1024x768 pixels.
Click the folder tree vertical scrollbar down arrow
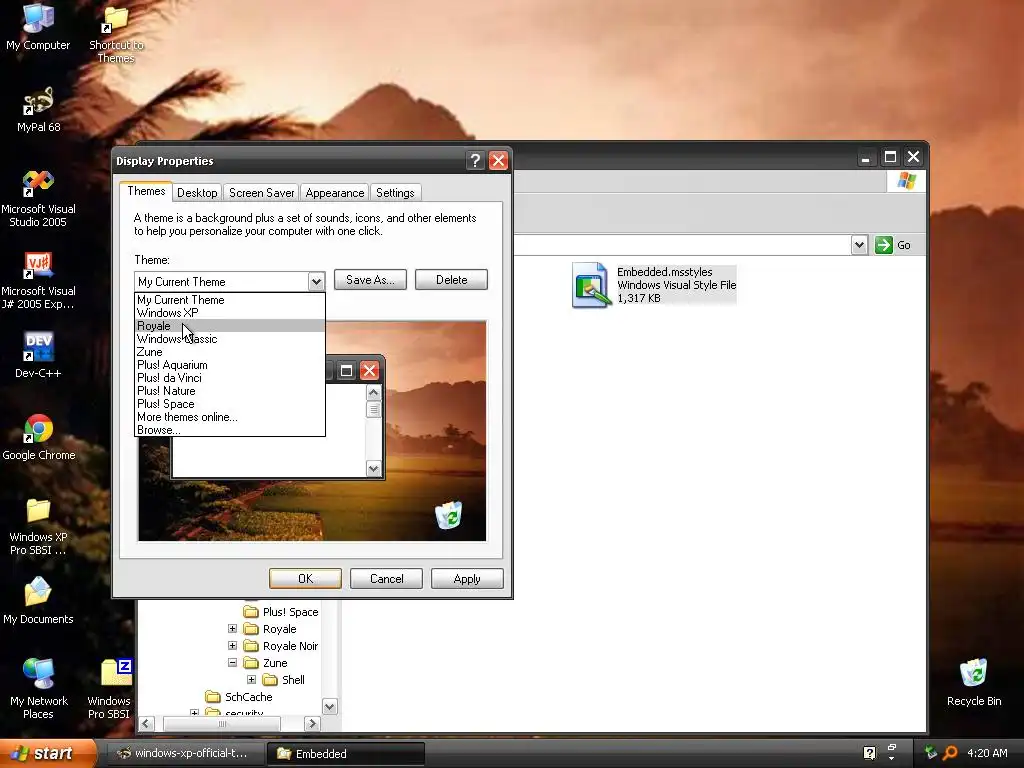coord(330,707)
